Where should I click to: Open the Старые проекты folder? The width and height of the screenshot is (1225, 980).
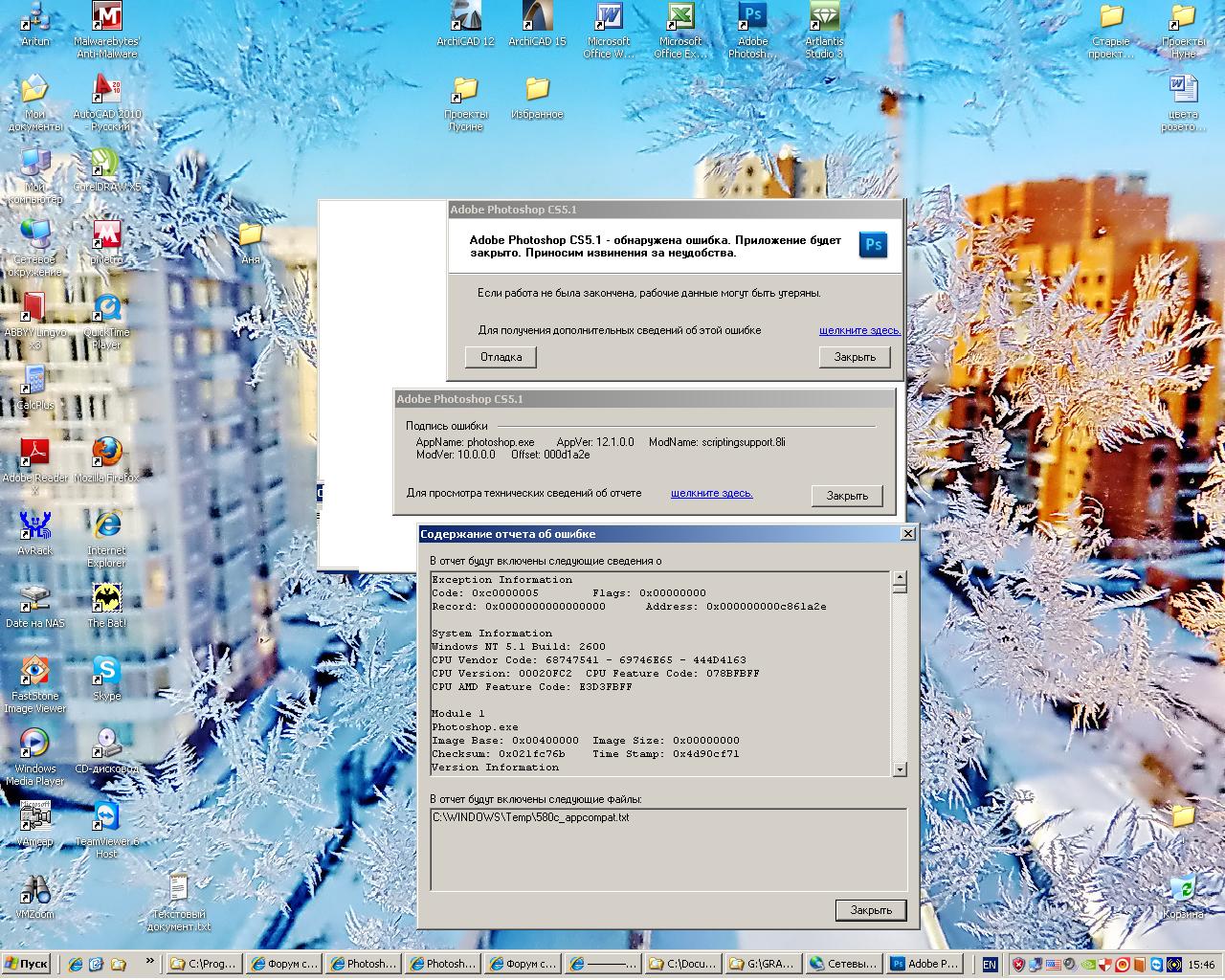1111,30
